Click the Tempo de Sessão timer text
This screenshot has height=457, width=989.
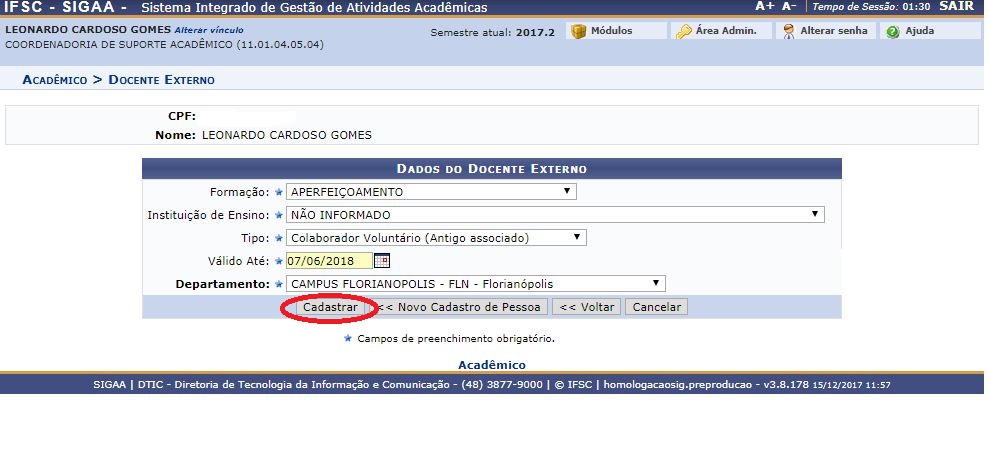point(871,6)
